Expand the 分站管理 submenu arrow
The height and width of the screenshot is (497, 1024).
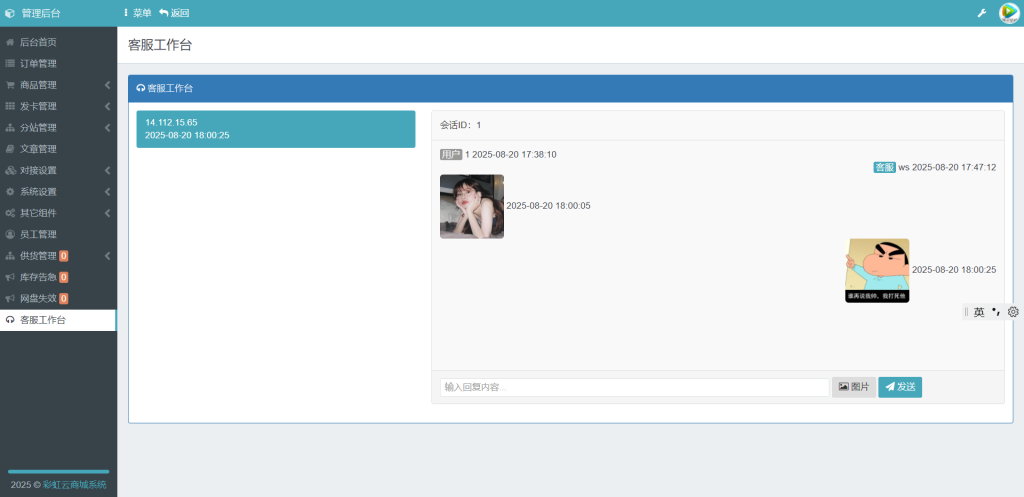pos(107,127)
